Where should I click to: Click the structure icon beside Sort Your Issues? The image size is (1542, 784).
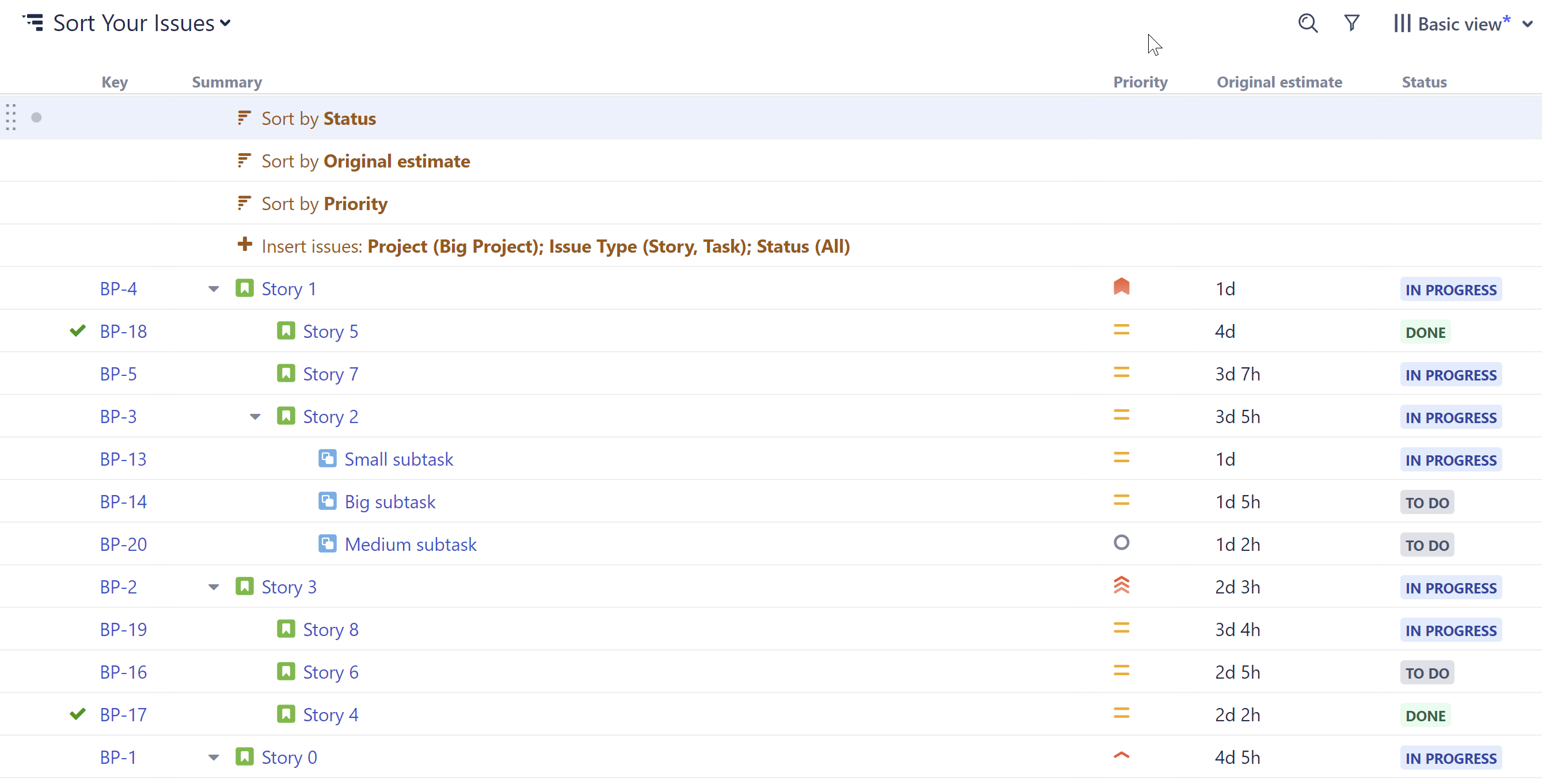pyautogui.click(x=33, y=23)
